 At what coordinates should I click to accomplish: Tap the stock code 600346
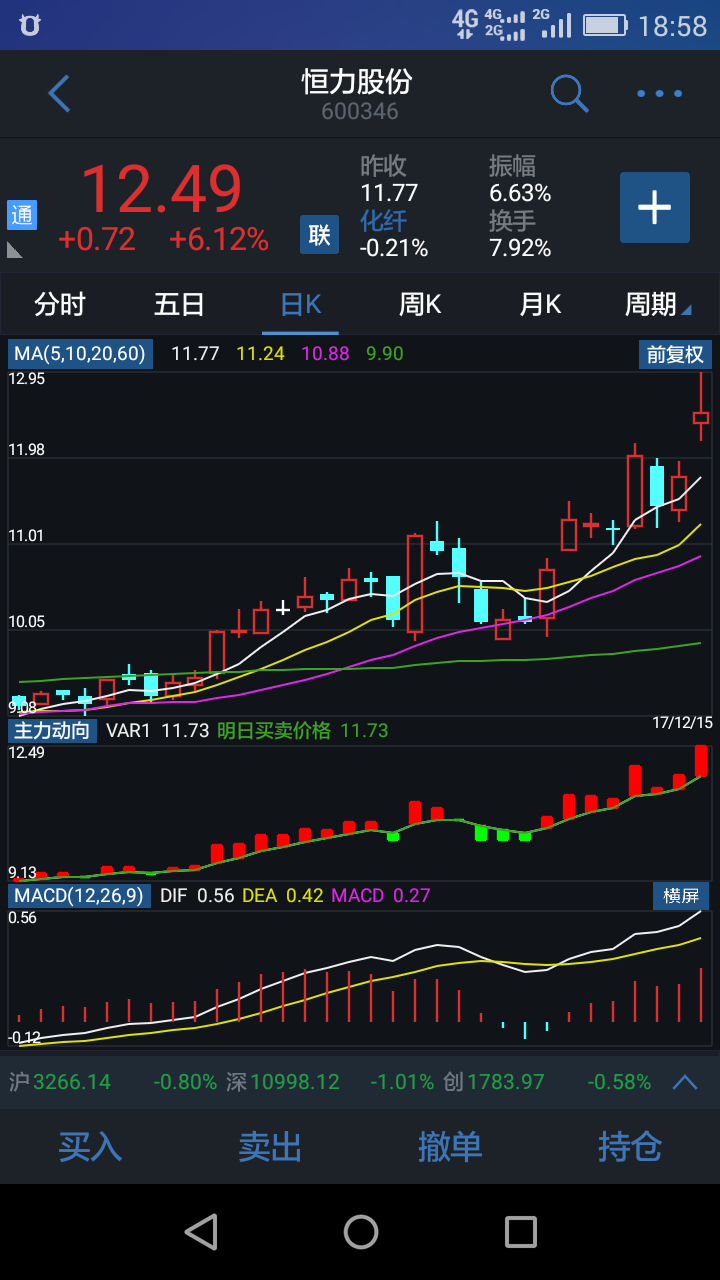pyautogui.click(x=360, y=111)
